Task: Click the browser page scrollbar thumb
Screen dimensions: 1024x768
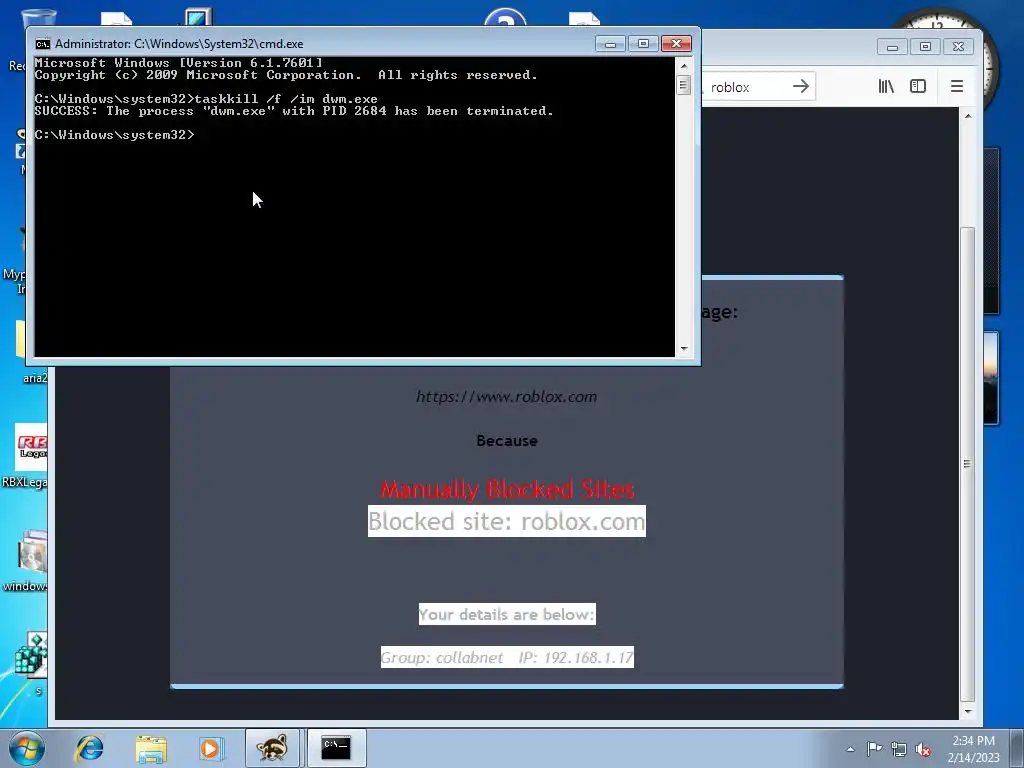Action: [x=968, y=464]
